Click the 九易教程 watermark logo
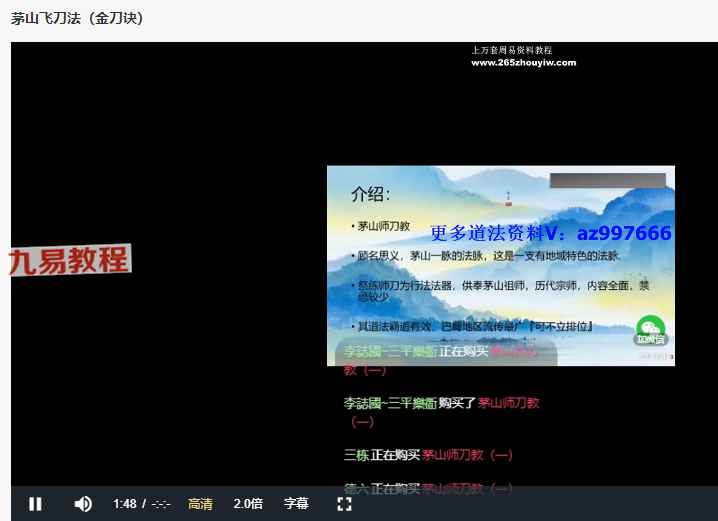The height and width of the screenshot is (521, 718). click(x=69, y=261)
